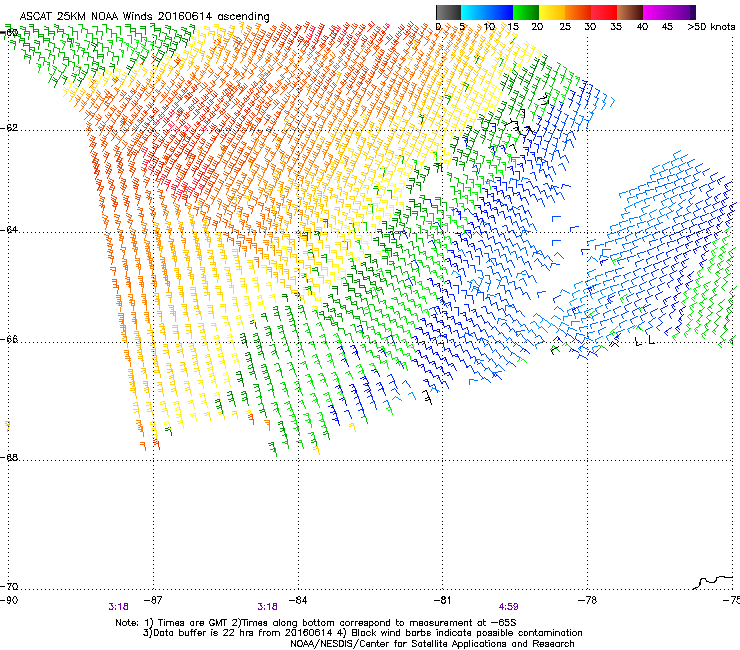Click the "3:18" time label beside -84
Image resolution: width=740 pixels, height=650 pixels.
[x=268, y=607]
